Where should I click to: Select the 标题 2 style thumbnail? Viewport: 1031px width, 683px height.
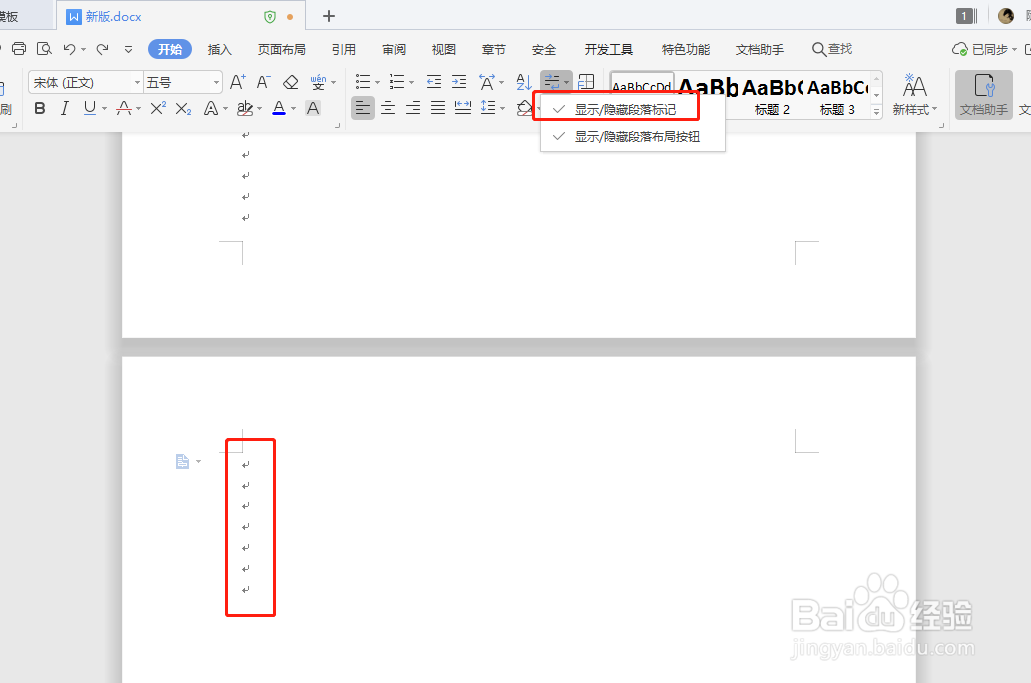[772, 94]
